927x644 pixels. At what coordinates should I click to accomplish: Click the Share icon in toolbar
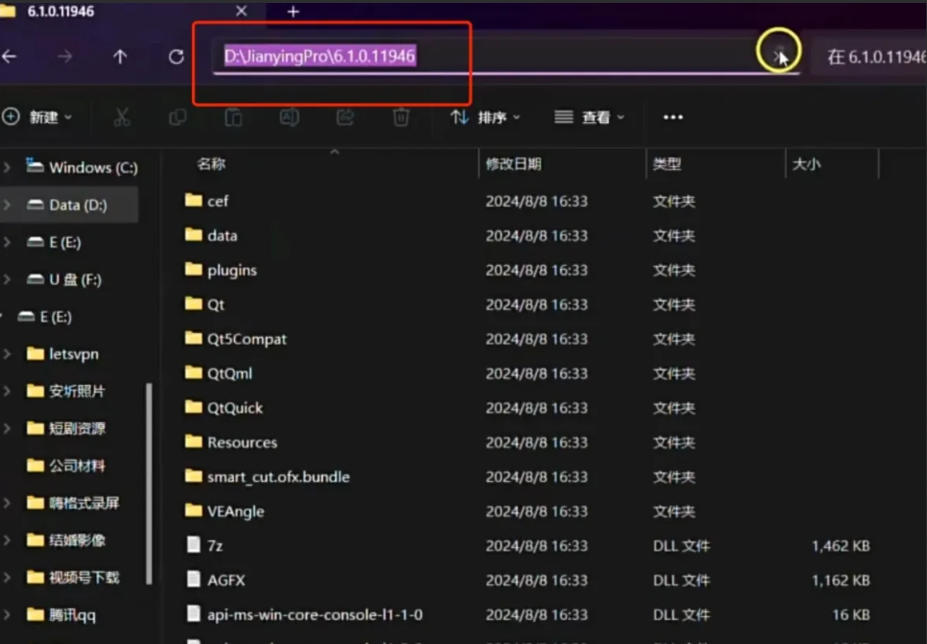coord(345,117)
